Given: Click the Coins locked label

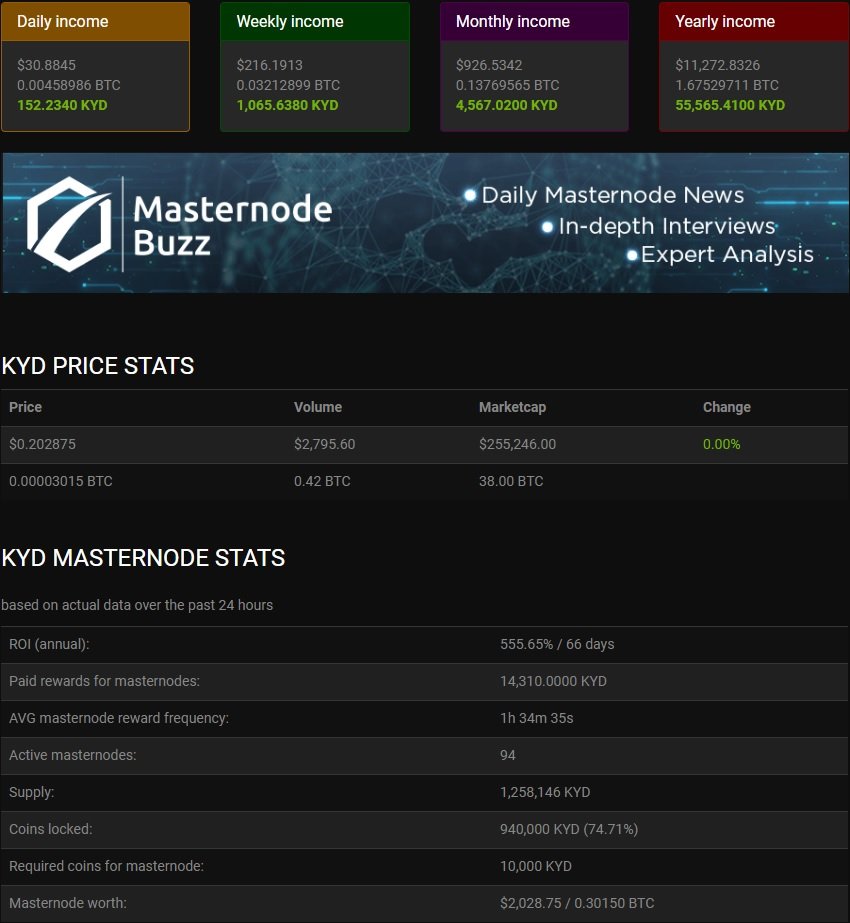Looking at the screenshot, I should tap(51, 830).
